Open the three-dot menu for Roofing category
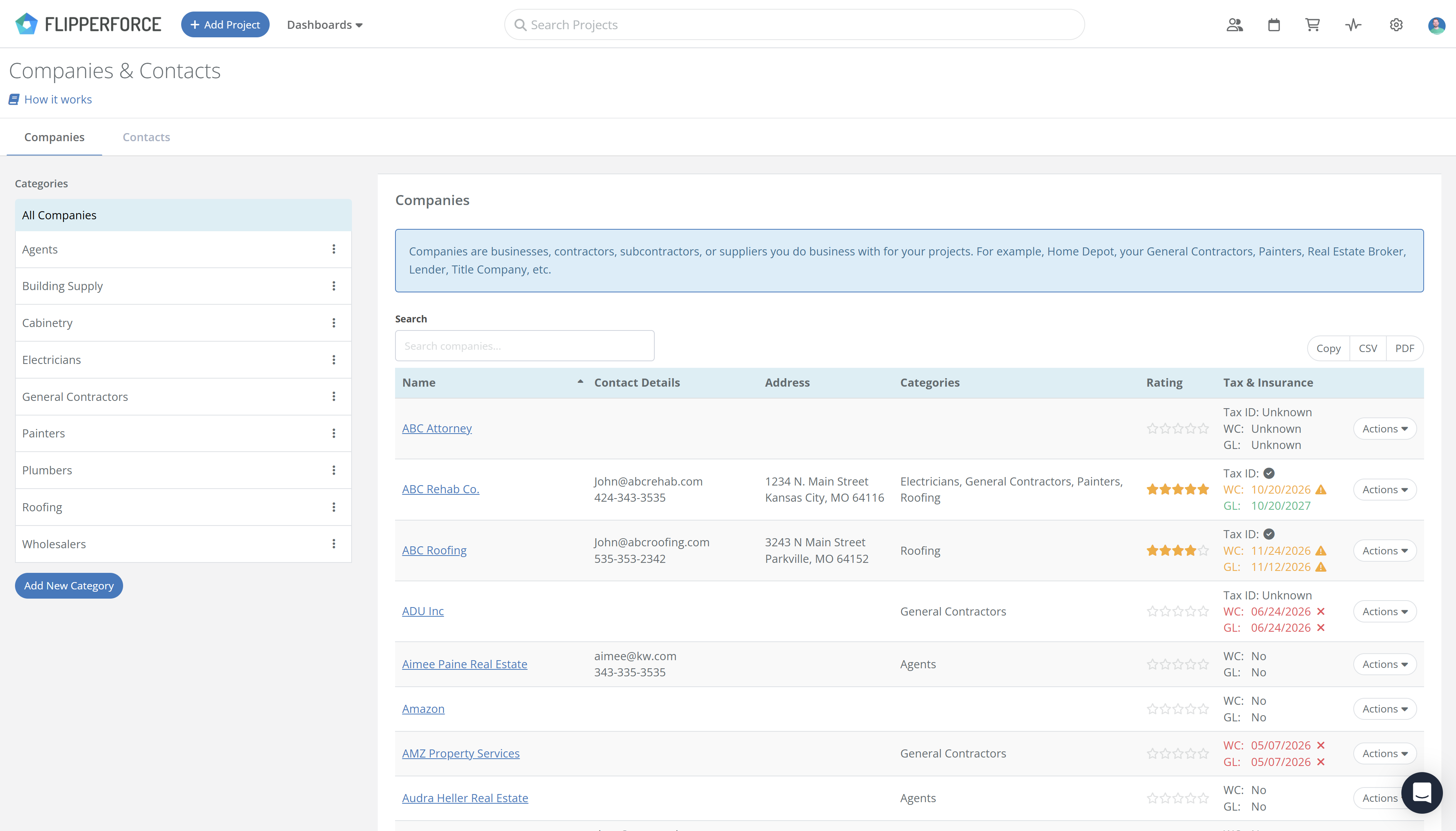This screenshot has width=1456, height=831. point(334,507)
